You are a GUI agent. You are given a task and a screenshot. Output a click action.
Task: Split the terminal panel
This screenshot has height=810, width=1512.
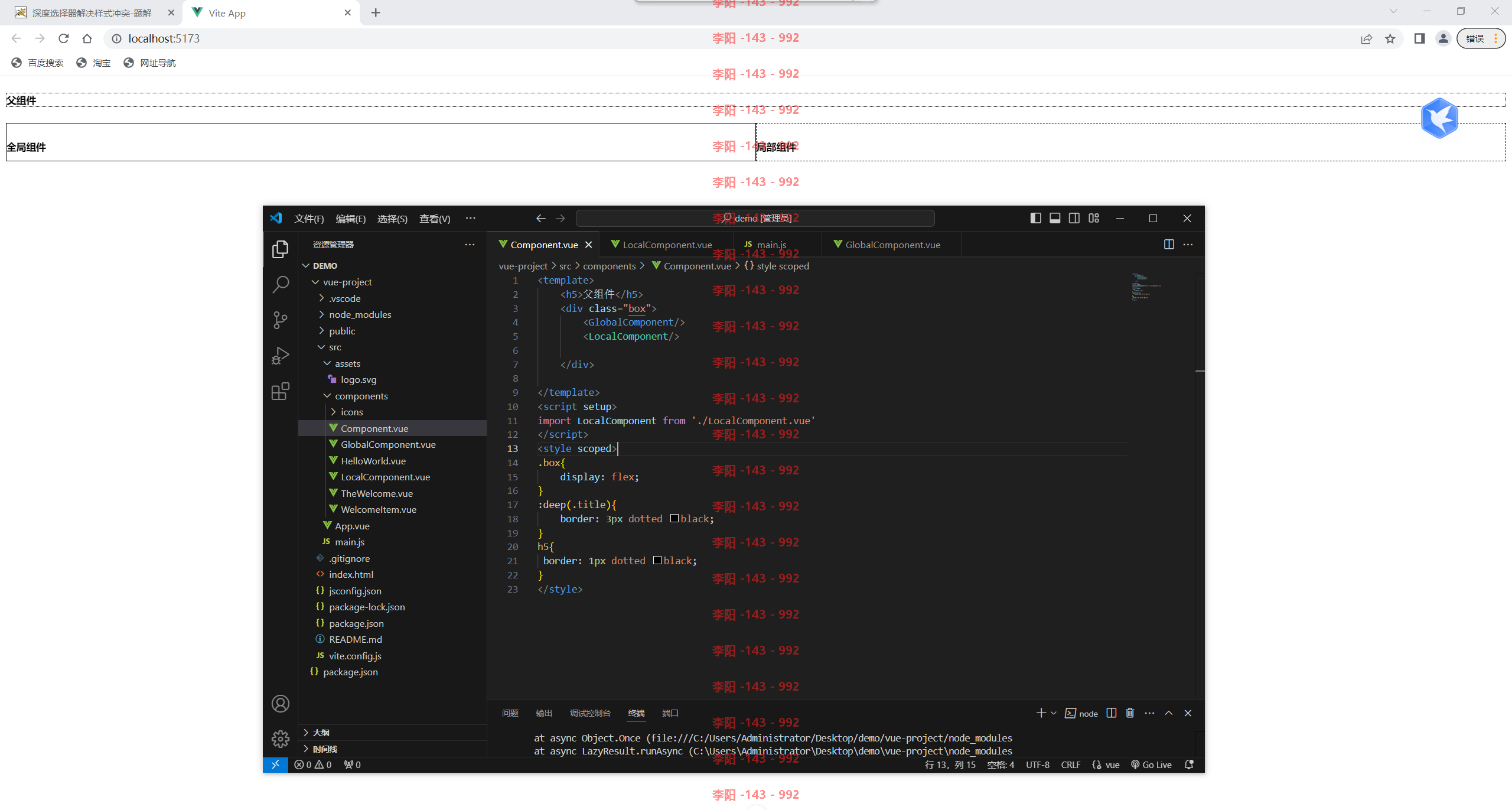pyautogui.click(x=1112, y=713)
